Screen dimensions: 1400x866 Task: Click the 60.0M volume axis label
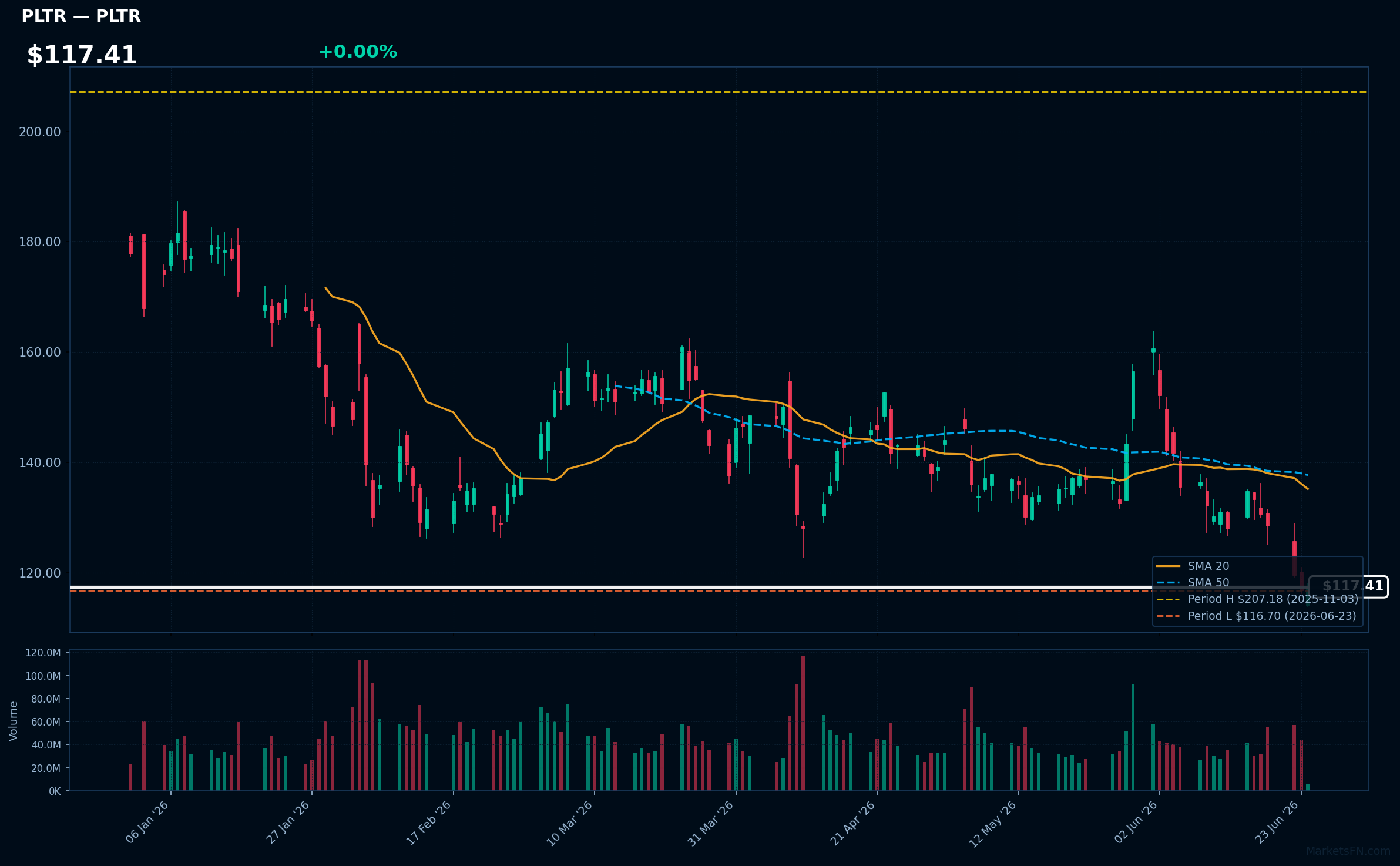point(46,721)
